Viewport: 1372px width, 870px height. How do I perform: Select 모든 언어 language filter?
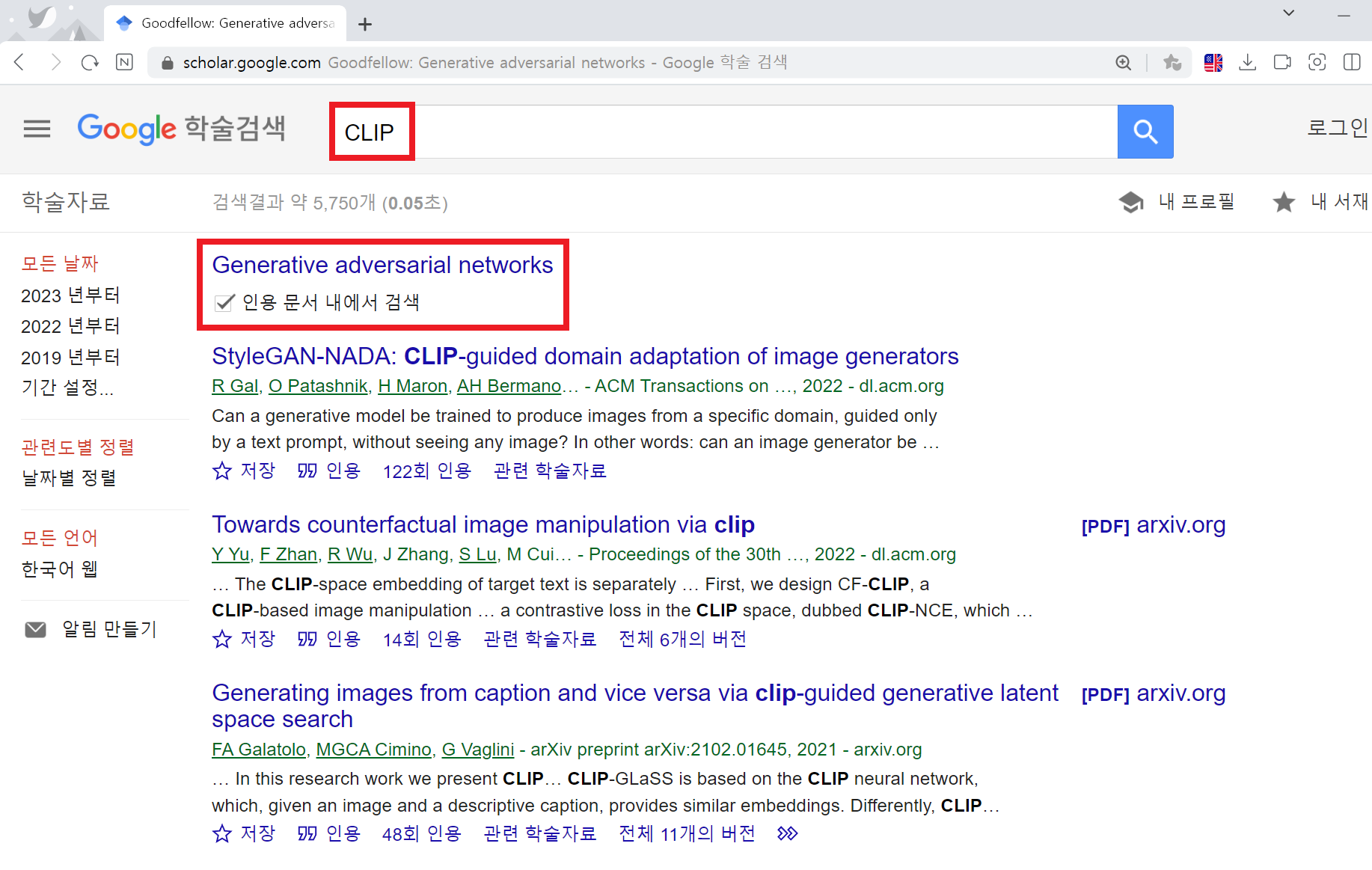pos(60,538)
